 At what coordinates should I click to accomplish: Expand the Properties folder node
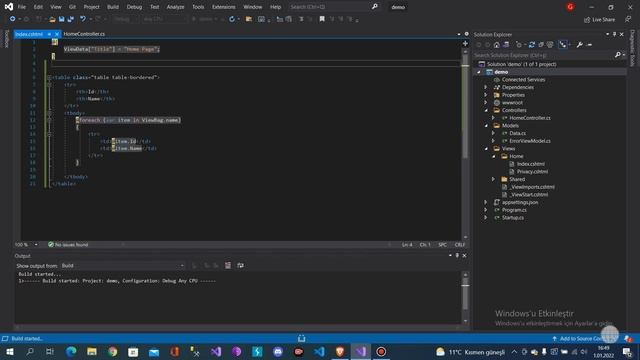[x=486, y=95]
